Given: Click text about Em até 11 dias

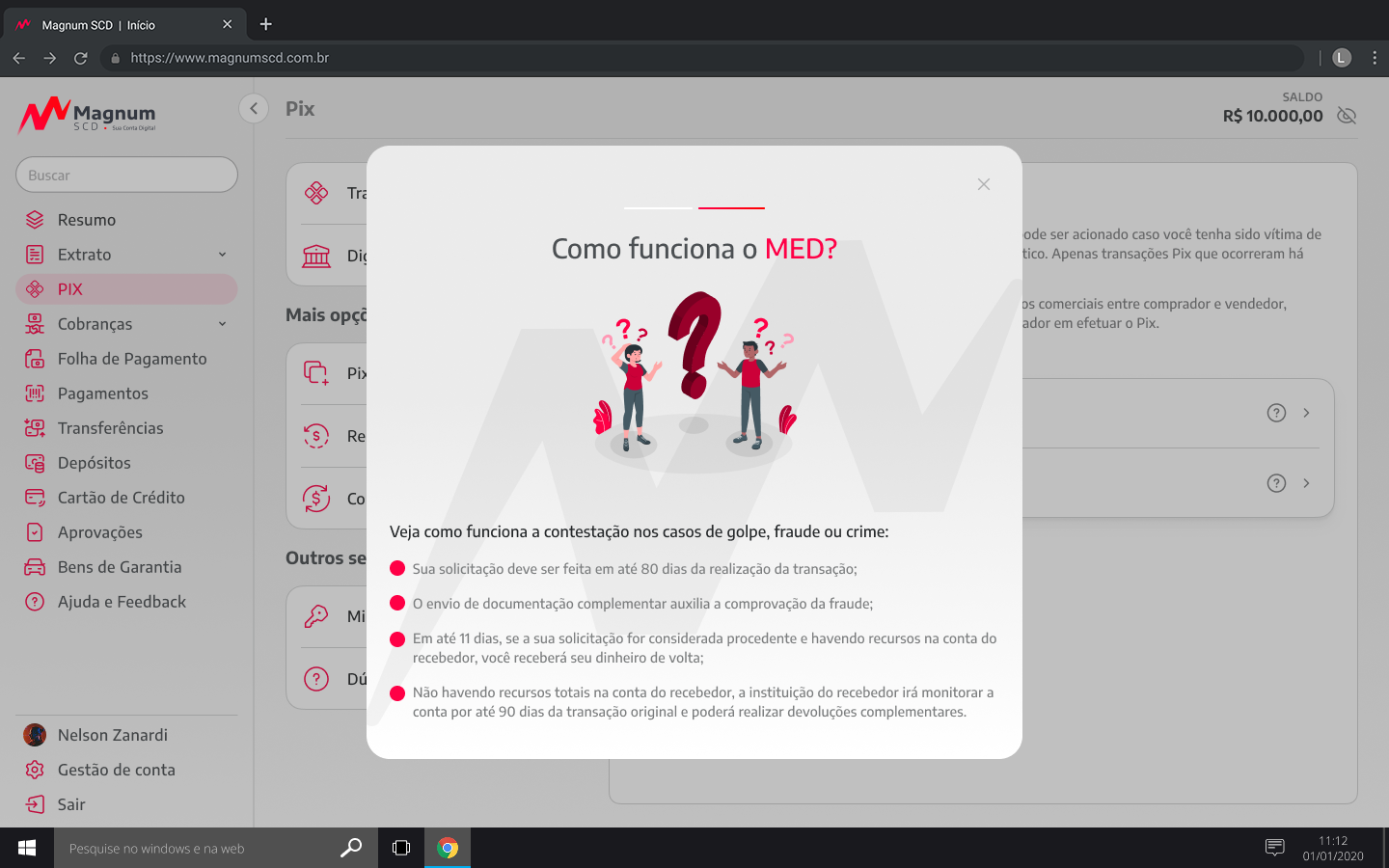Looking at the screenshot, I should (x=704, y=648).
